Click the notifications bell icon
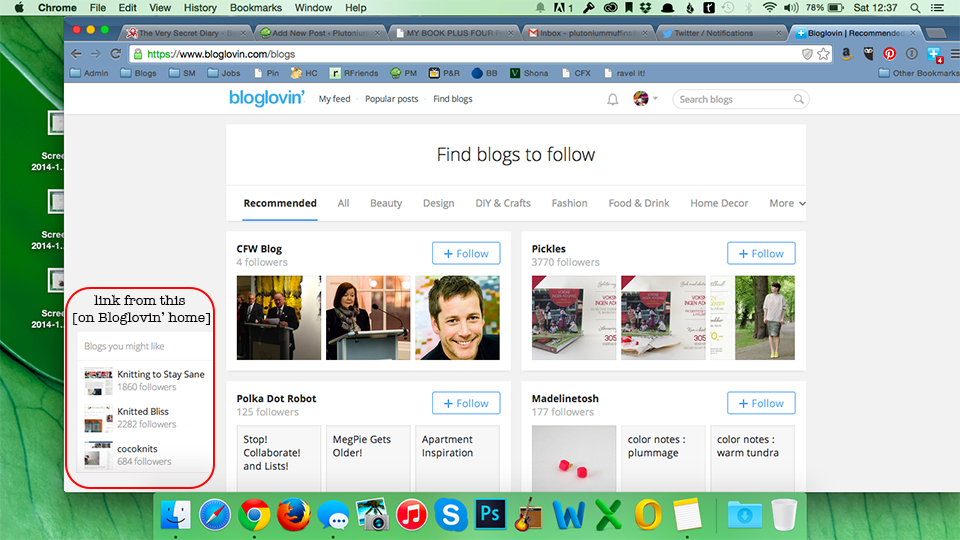 click(x=613, y=99)
